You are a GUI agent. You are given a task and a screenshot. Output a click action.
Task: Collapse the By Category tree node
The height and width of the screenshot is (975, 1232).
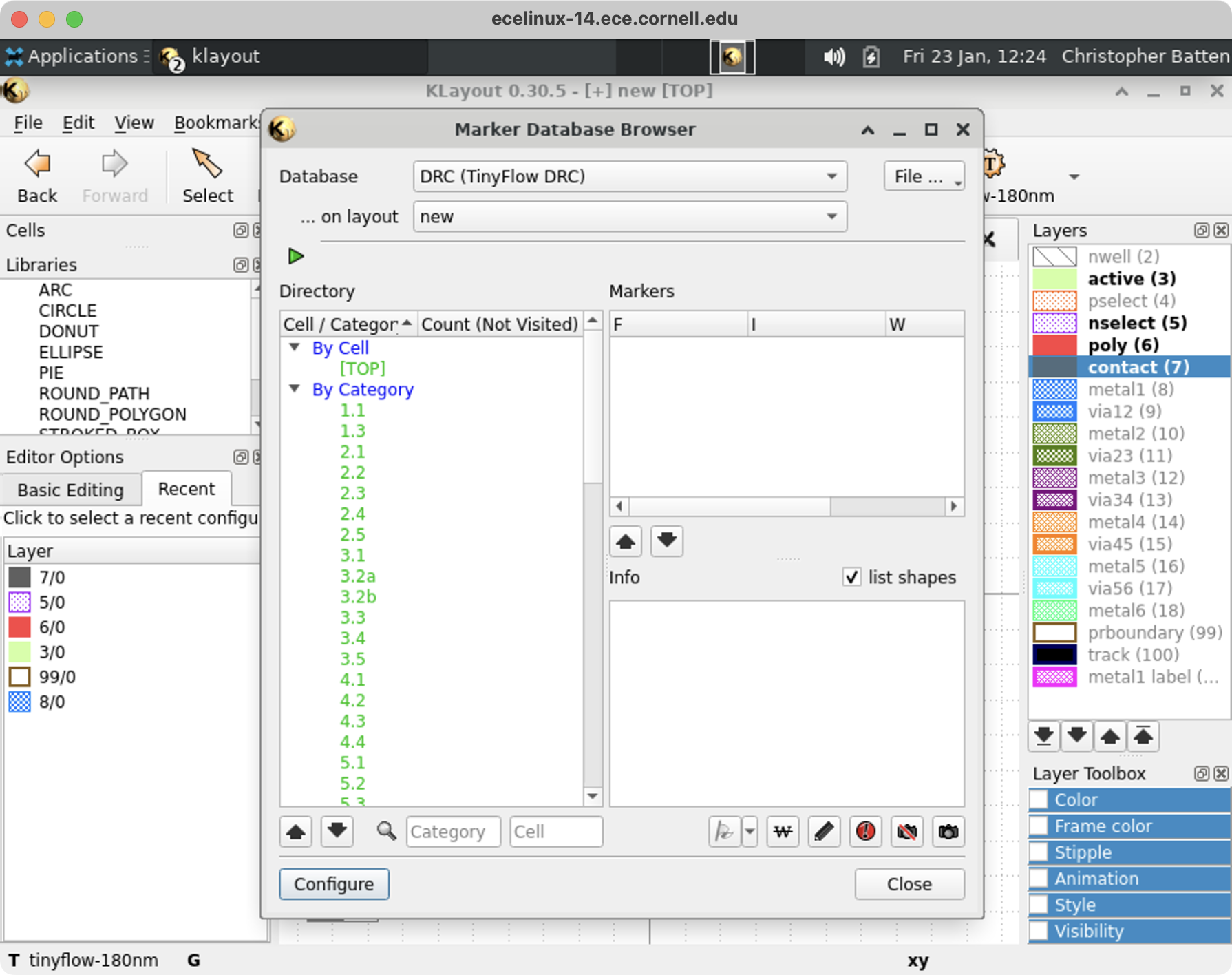[295, 389]
